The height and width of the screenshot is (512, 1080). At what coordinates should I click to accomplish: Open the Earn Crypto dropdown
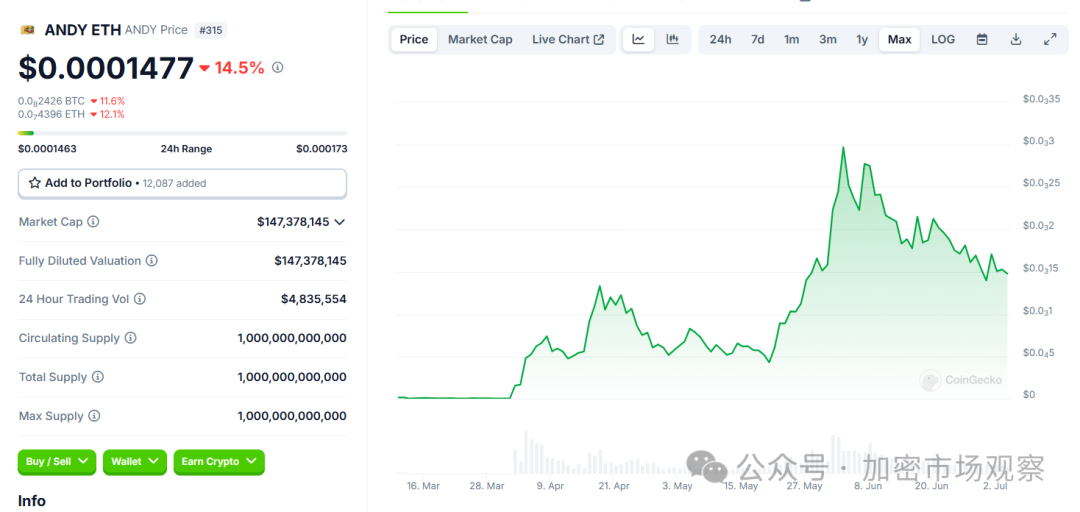point(218,461)
